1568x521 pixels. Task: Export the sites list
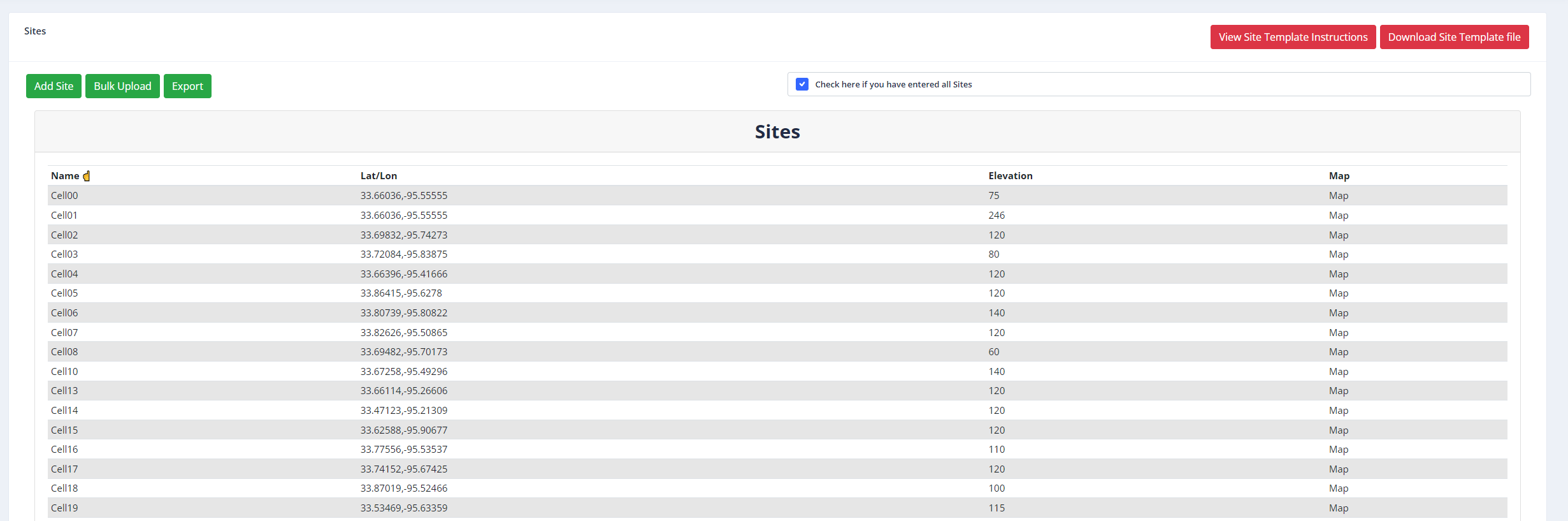187,86
